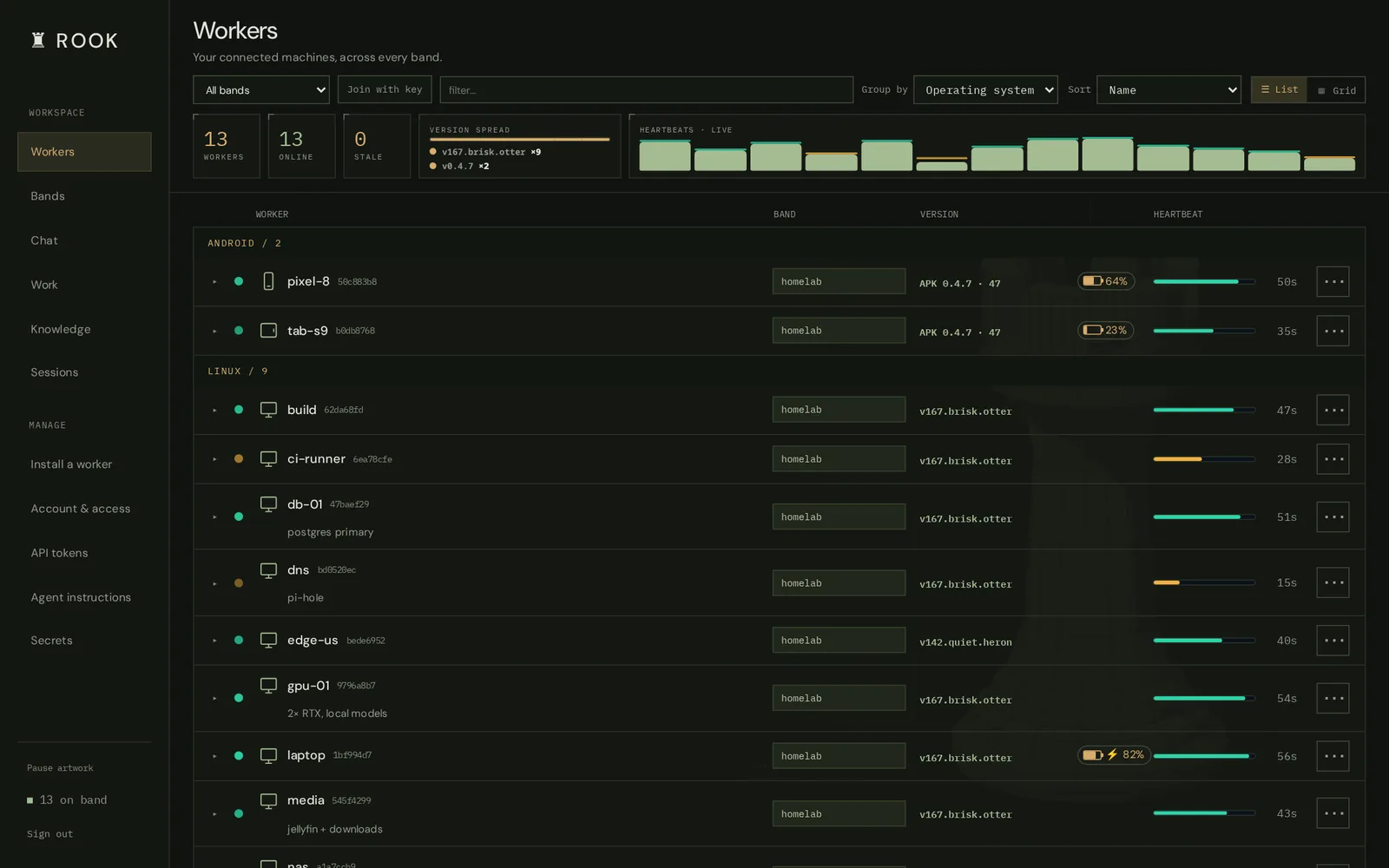Viewport: 1389px width, 868px height.
Task: Open Knowledge in the sidebar
Action: [84, 329]
